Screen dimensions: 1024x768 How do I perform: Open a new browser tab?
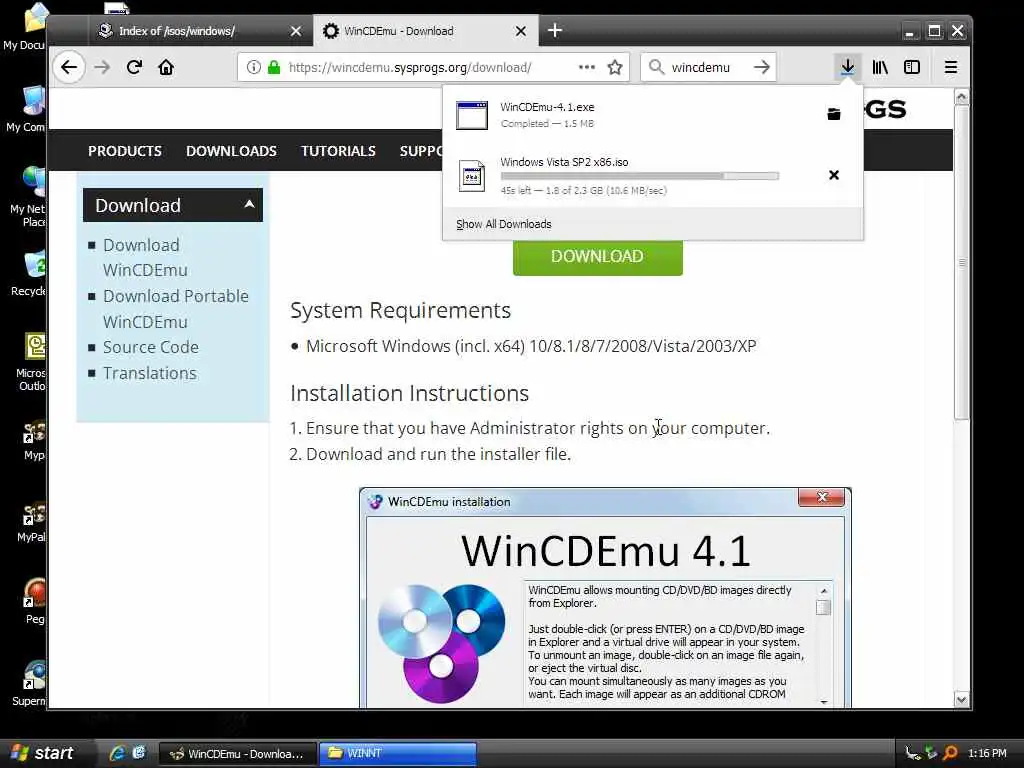[554, 30]
